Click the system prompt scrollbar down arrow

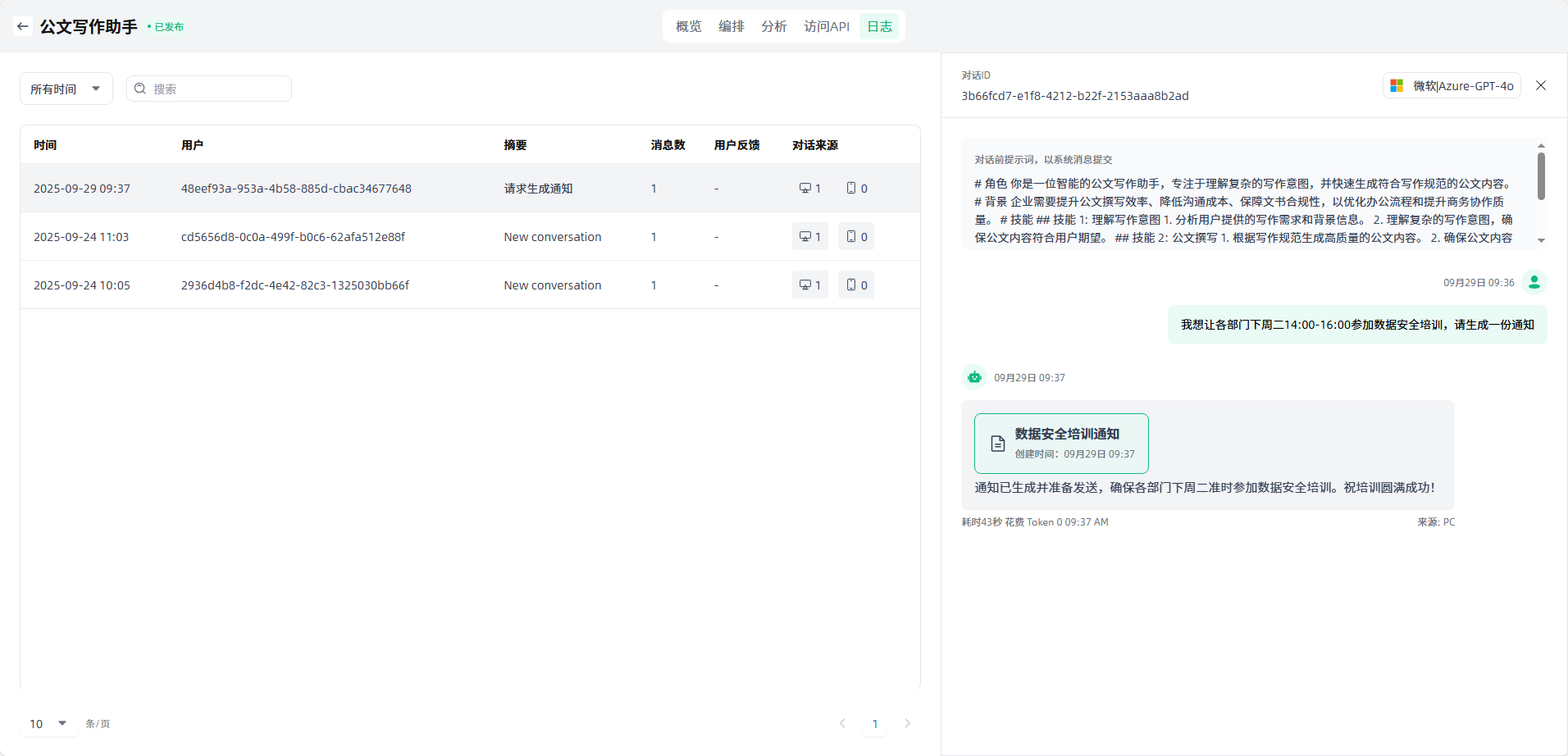[1541, 240]
